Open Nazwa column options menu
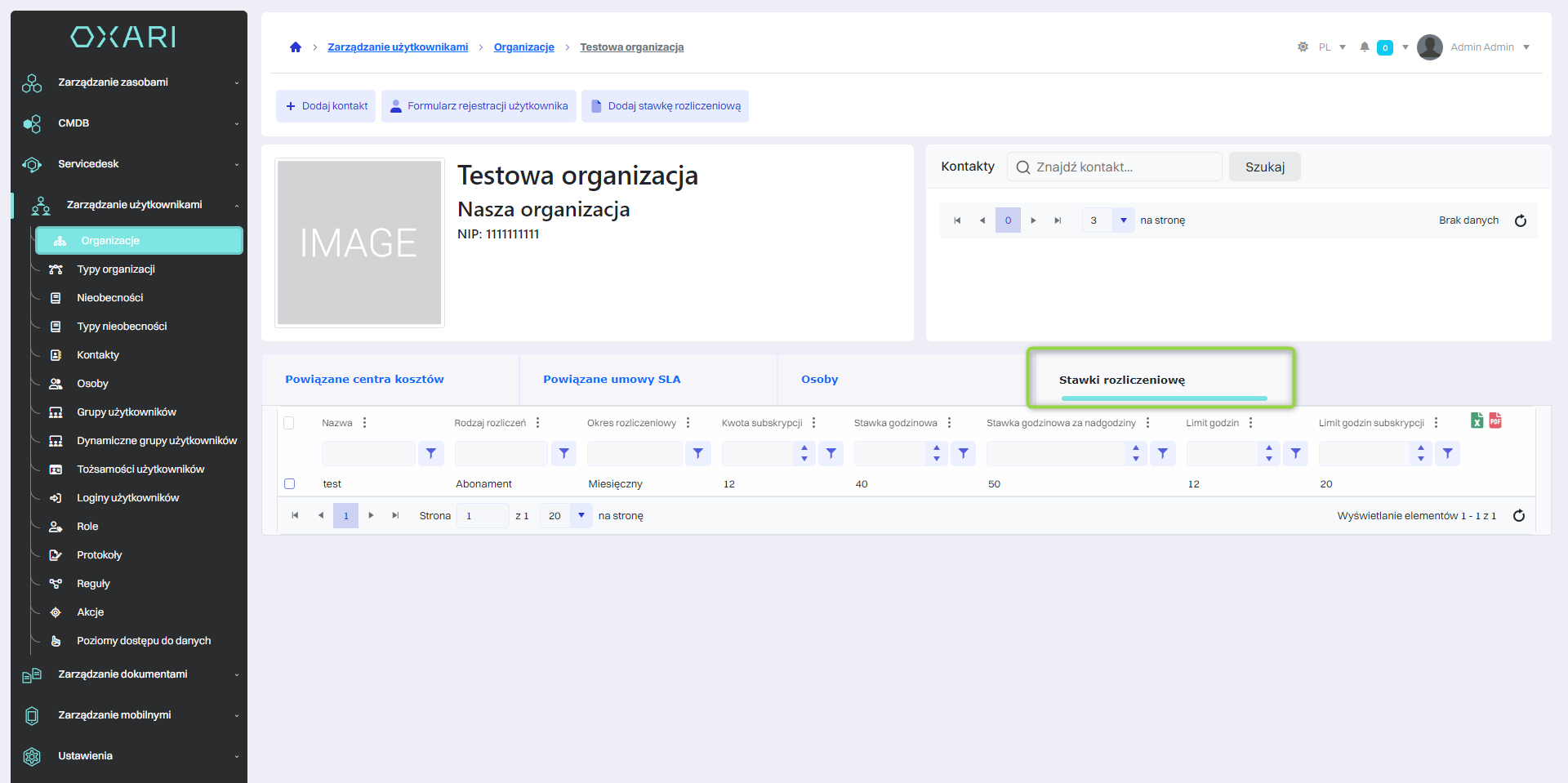The height and width of the screenshot is (783, 1568). pyautogui.click(x=364, y=423)
